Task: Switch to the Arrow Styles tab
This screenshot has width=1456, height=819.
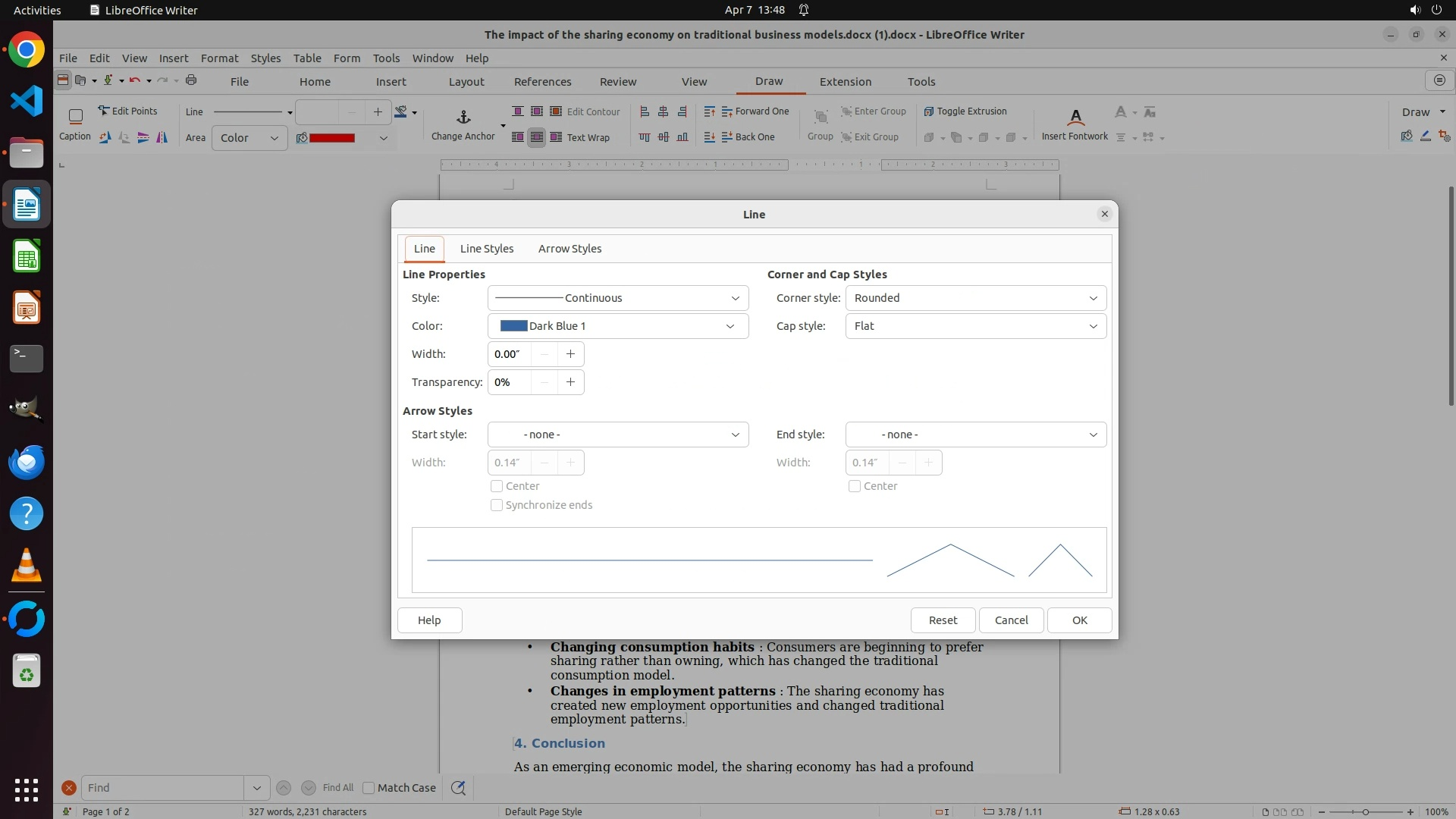Action: coord(570,249)
